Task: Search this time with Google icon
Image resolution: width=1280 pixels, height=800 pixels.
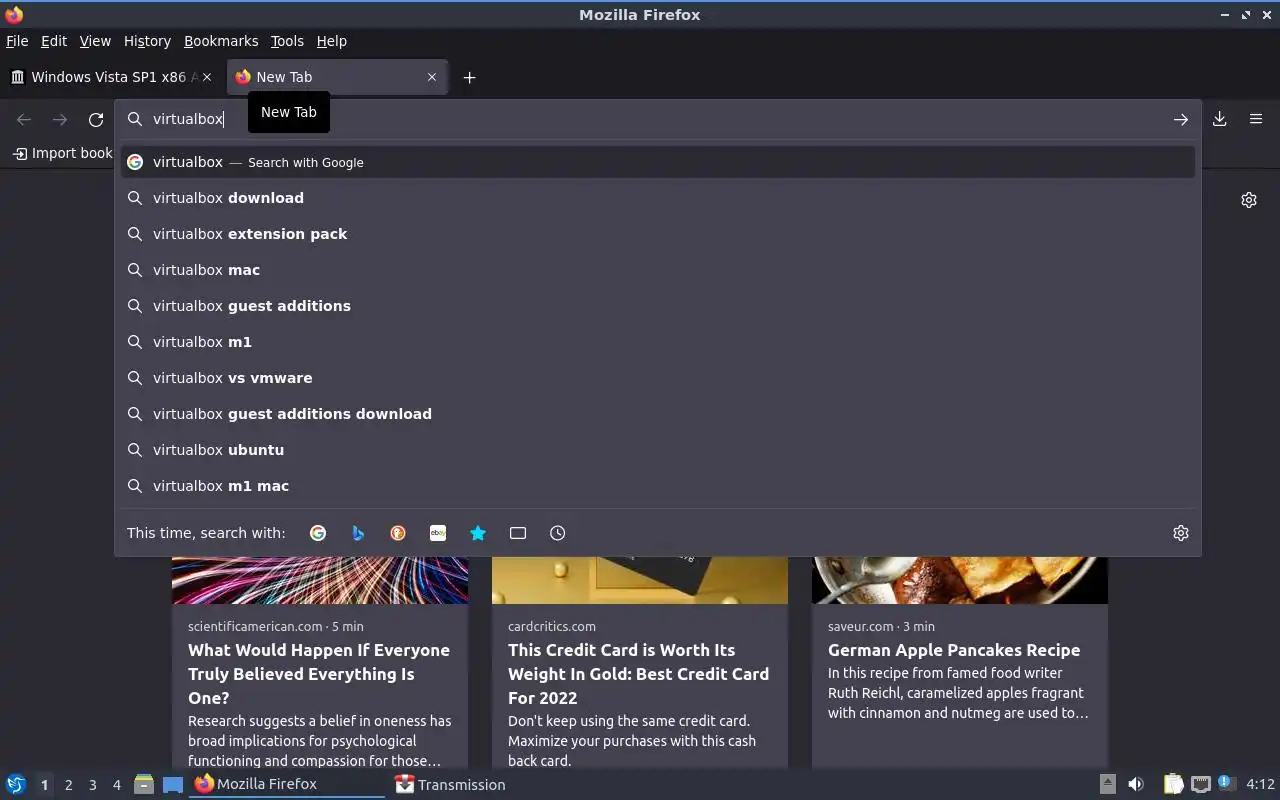Action: coord(318,533)
